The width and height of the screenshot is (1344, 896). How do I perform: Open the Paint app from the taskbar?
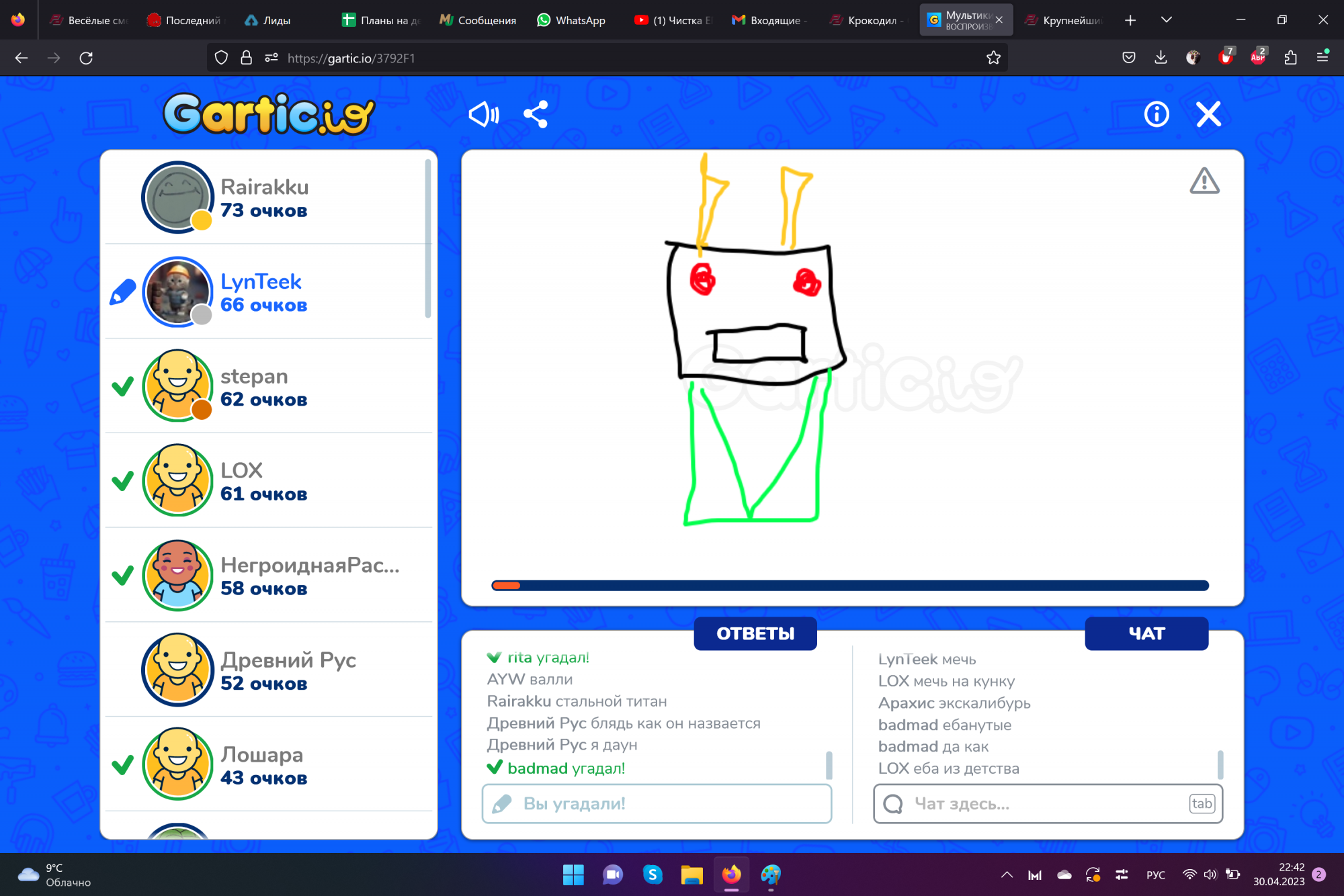click(771, 875)
